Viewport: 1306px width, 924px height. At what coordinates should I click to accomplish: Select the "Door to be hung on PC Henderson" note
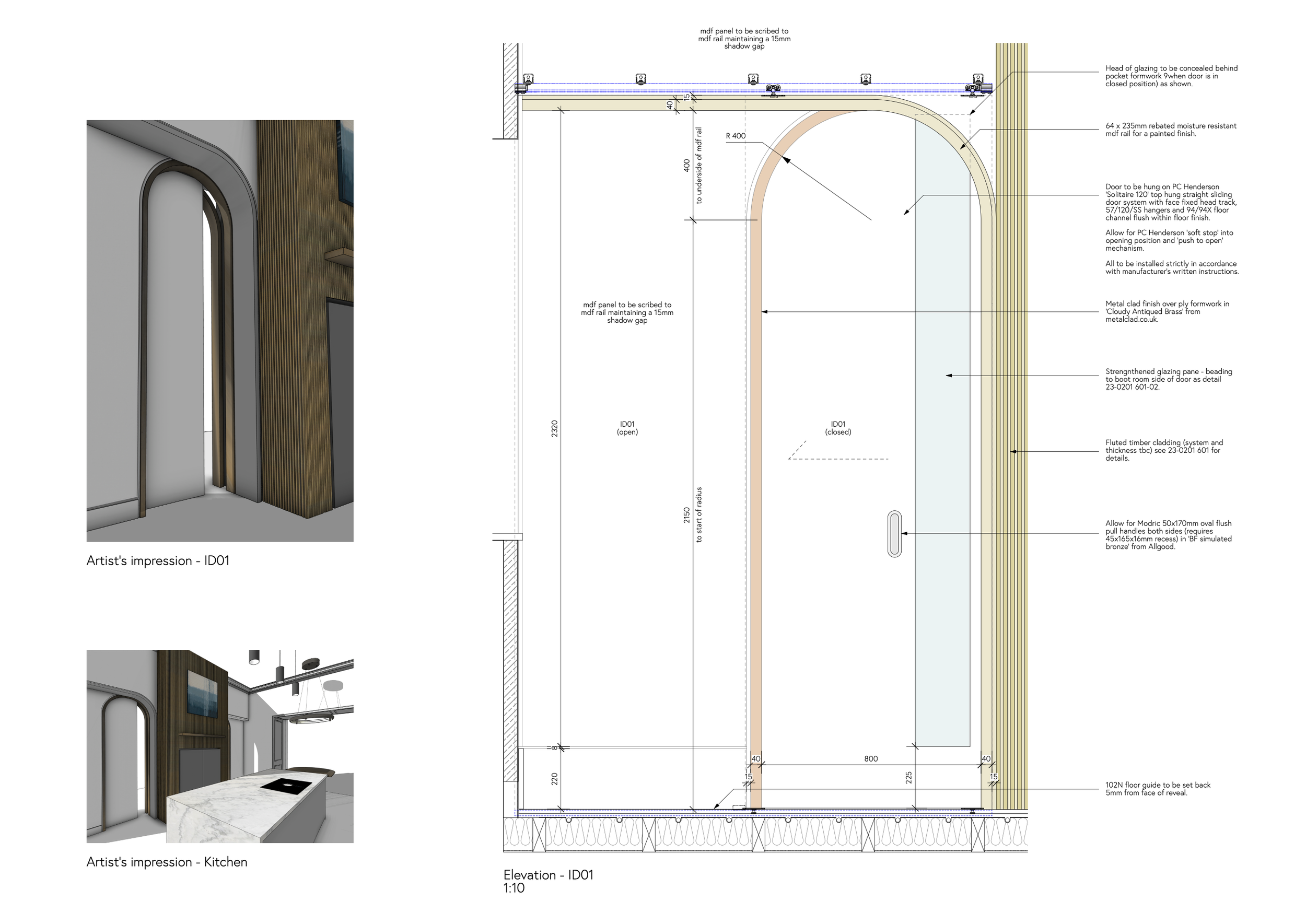pos(1171,202)
